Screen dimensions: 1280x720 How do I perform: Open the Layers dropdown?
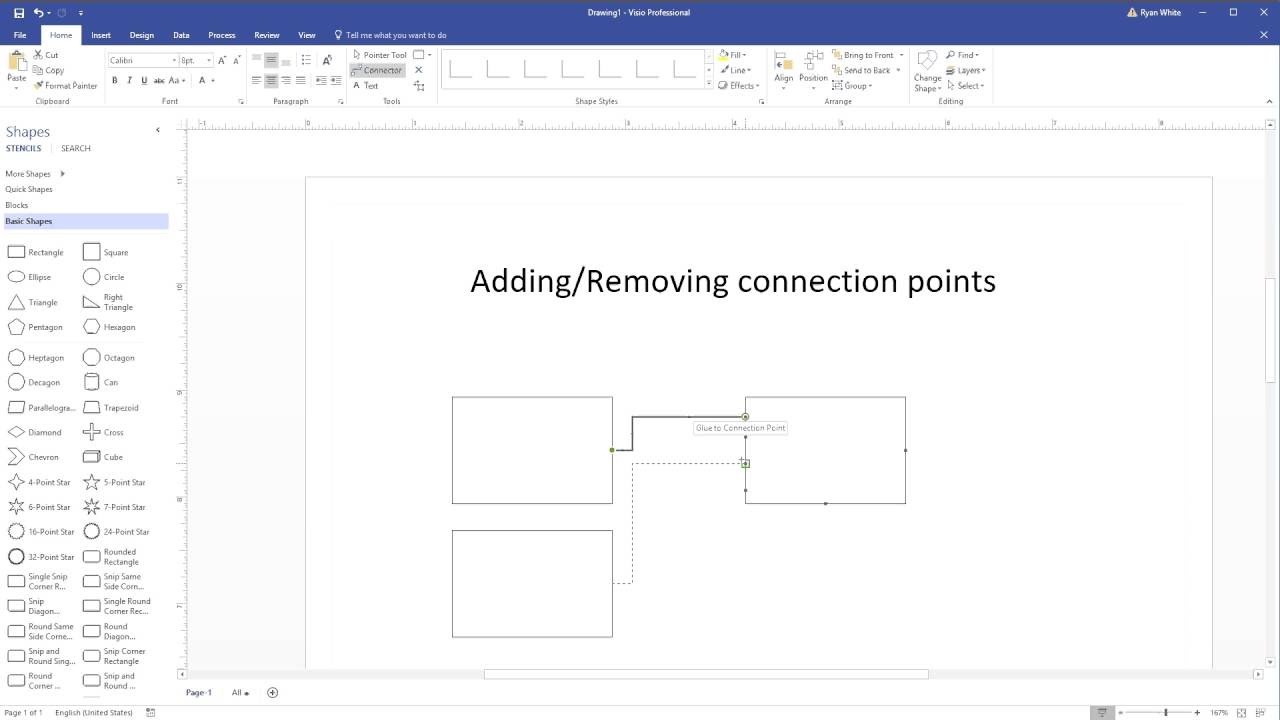click(x=966, y=70)
